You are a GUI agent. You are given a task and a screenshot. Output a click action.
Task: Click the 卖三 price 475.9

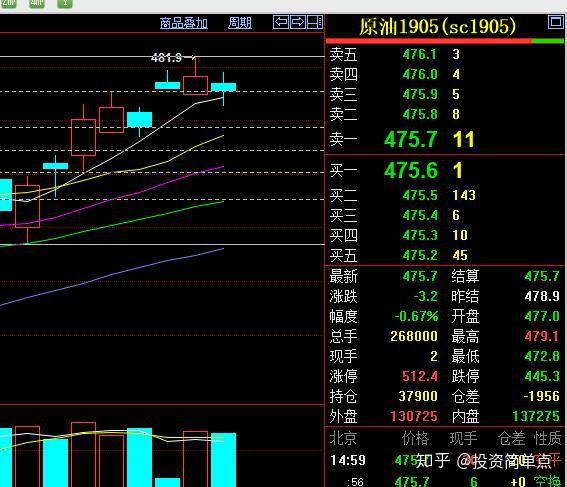(x=420, y=94)
